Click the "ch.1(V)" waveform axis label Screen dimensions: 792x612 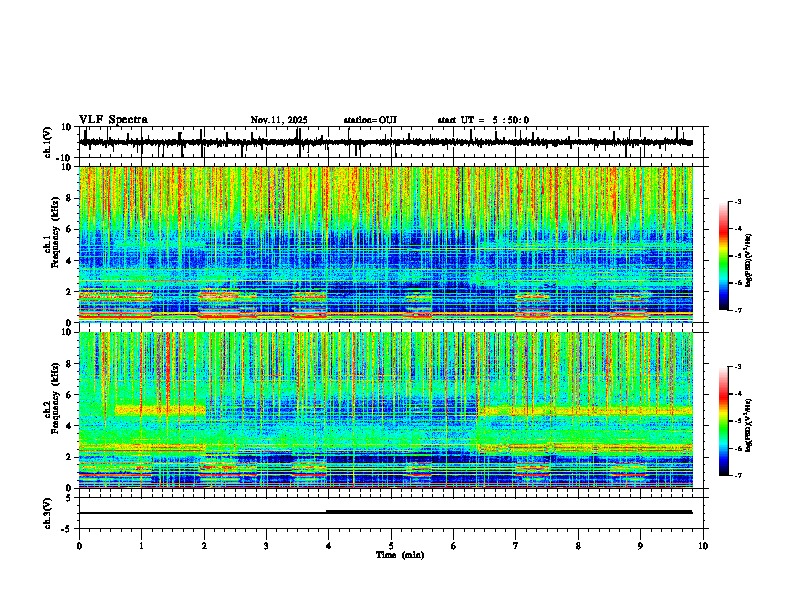coord(47,142)
